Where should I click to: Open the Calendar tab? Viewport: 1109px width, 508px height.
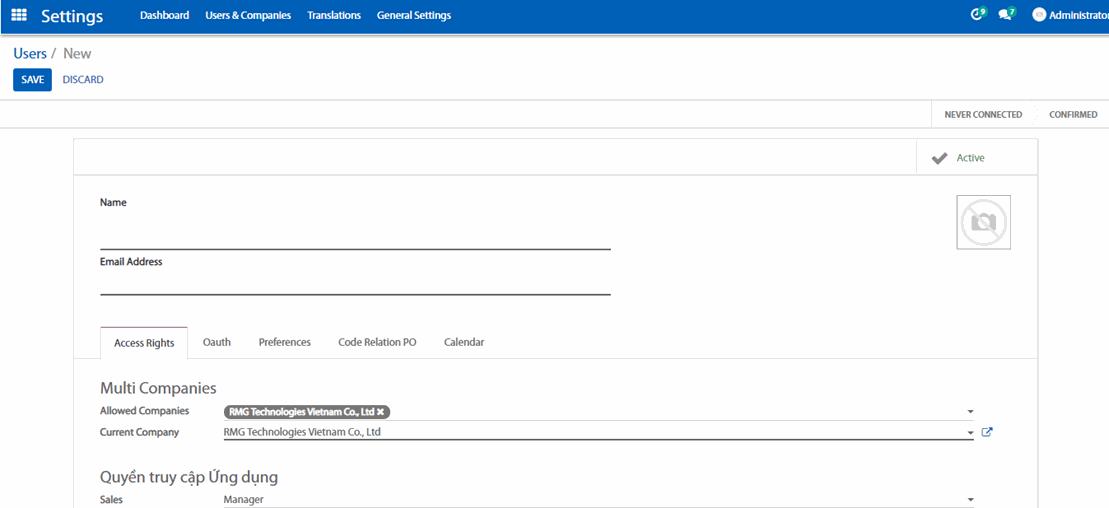(x=464, y=342)
